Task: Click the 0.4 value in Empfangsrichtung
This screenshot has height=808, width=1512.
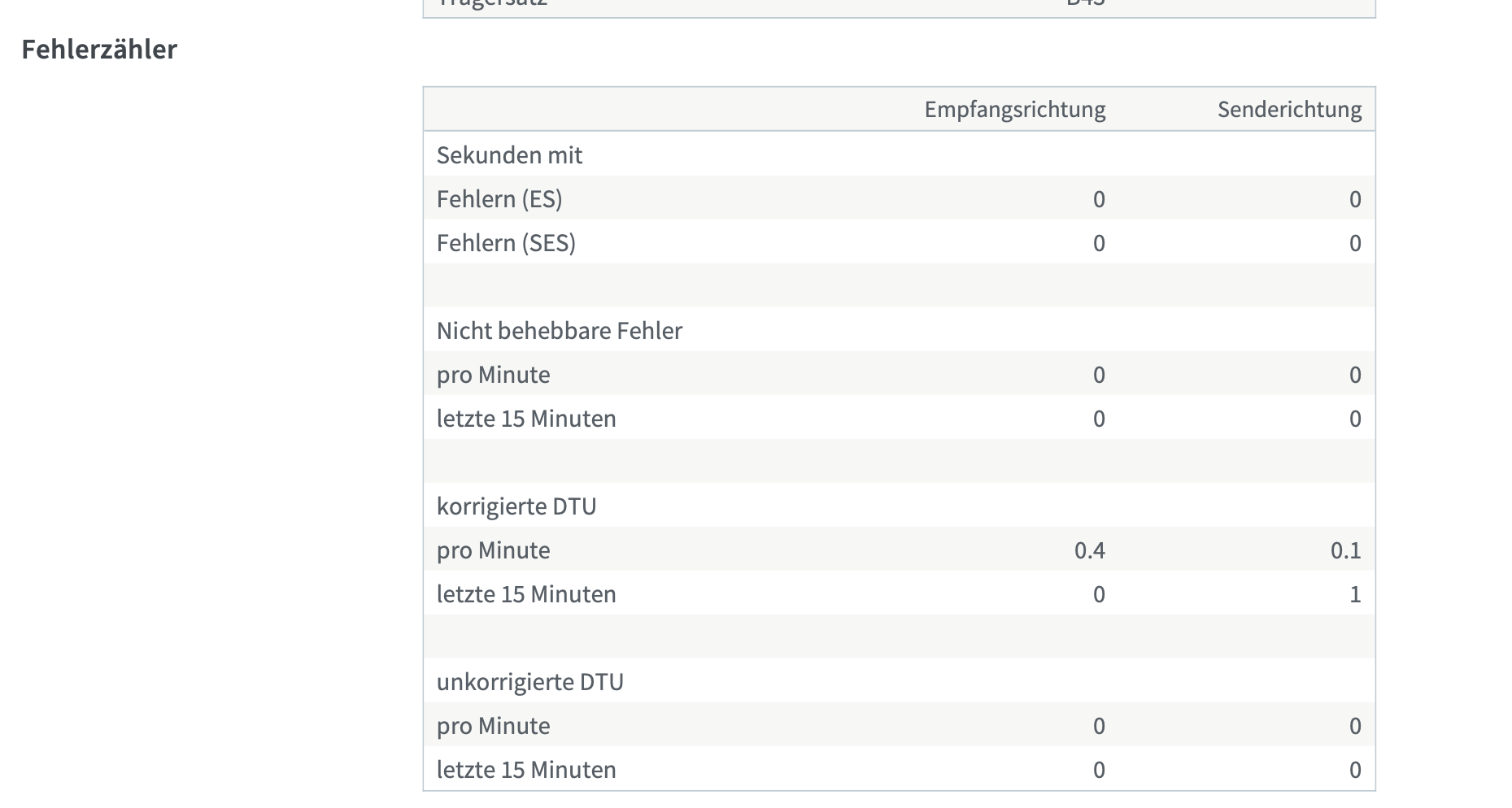Action: pyautogui.click(x=1089, y=550)
